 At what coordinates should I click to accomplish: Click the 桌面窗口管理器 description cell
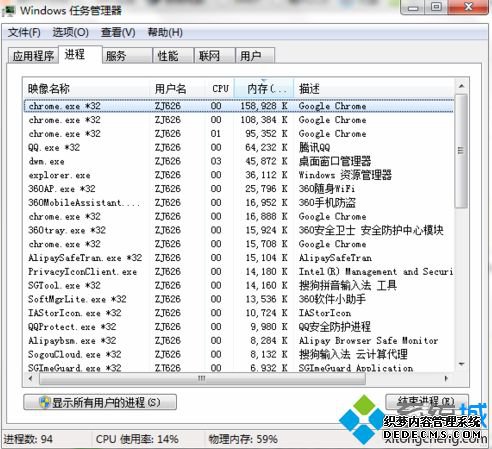coord(335,161)
